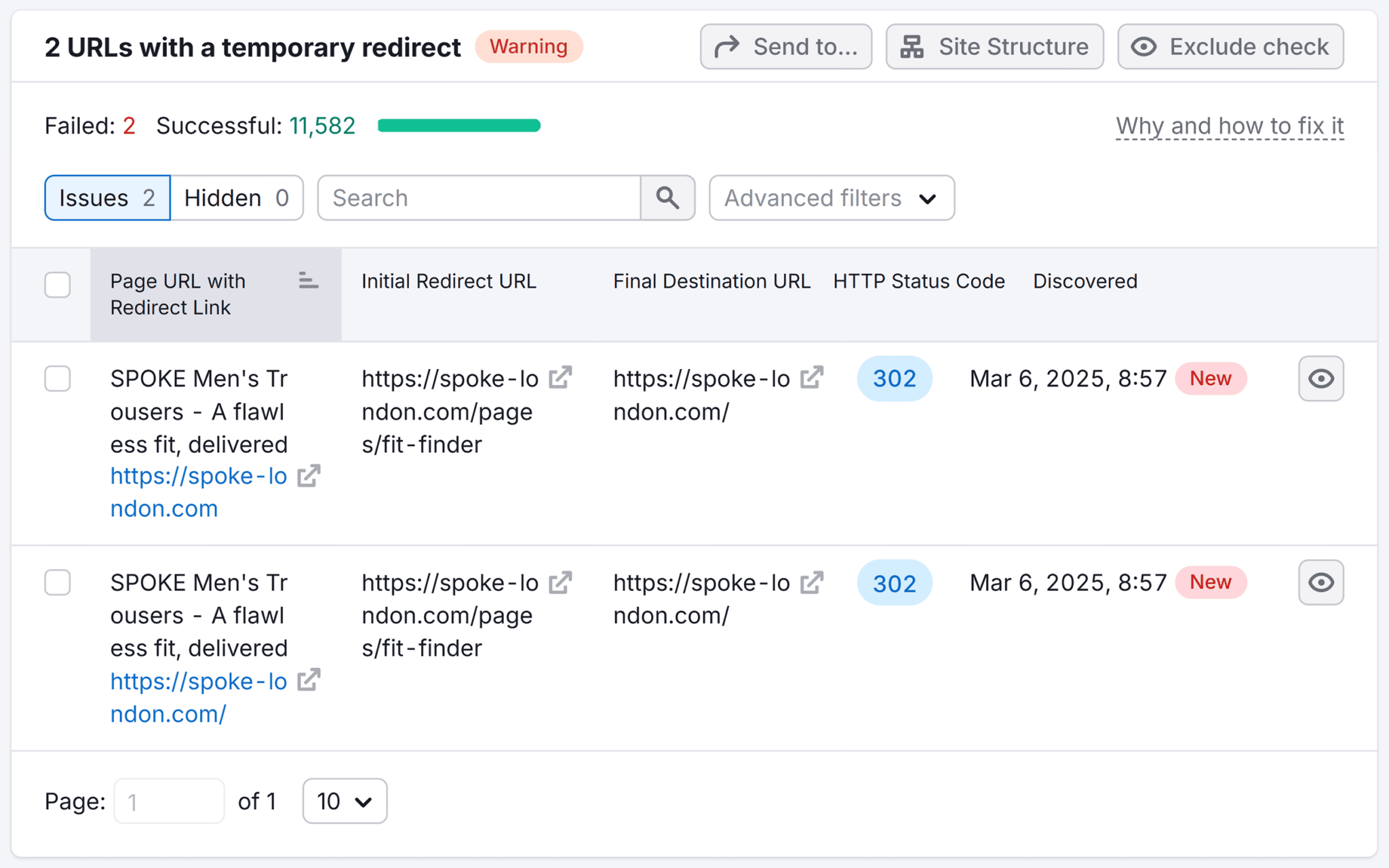Open the external link icon next to fit-finder URL

pyautogui.click(x=560, y=378)
